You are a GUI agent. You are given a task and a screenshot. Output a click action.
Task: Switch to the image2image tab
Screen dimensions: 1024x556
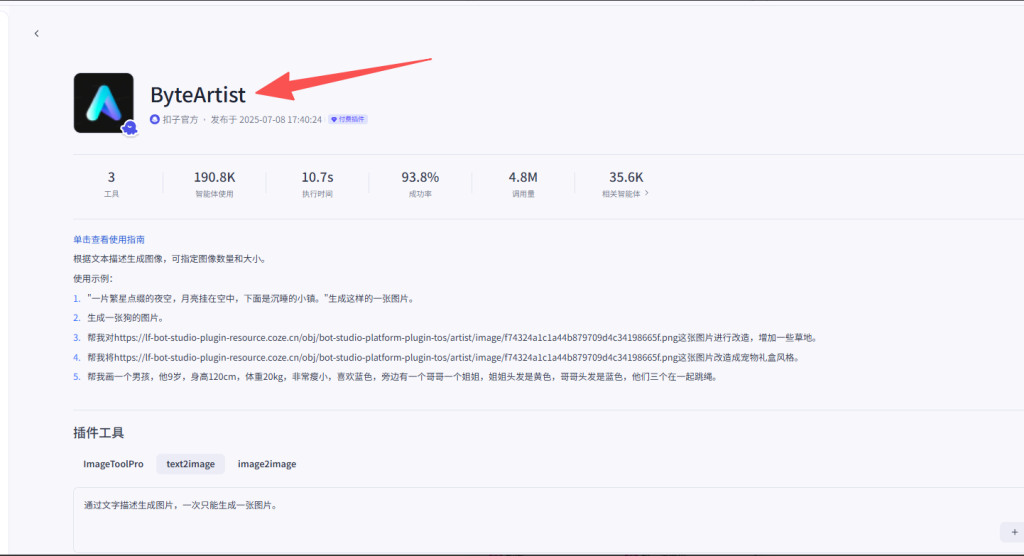(x=266, y=464)
